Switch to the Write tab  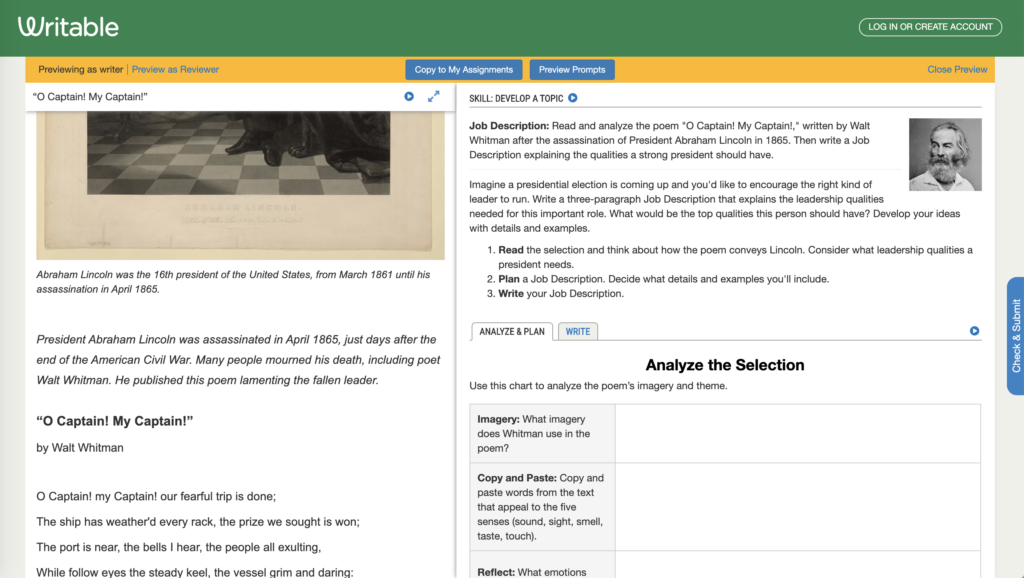pyautogui.click(x=578, y=331)
